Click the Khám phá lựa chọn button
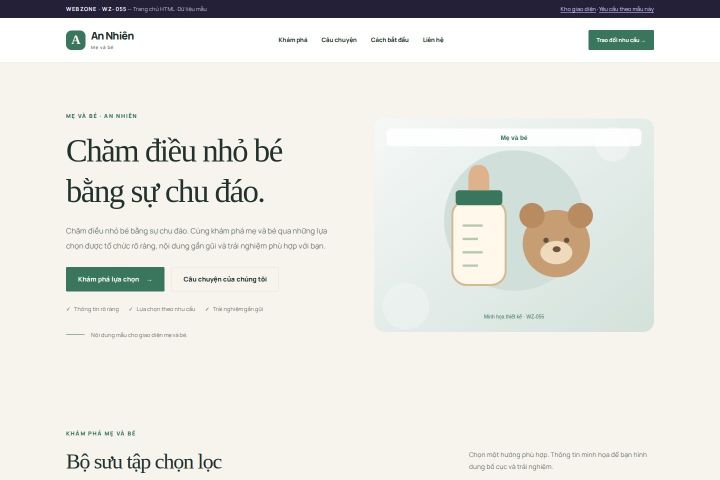The image size is (720, 480). pos(115,279)
